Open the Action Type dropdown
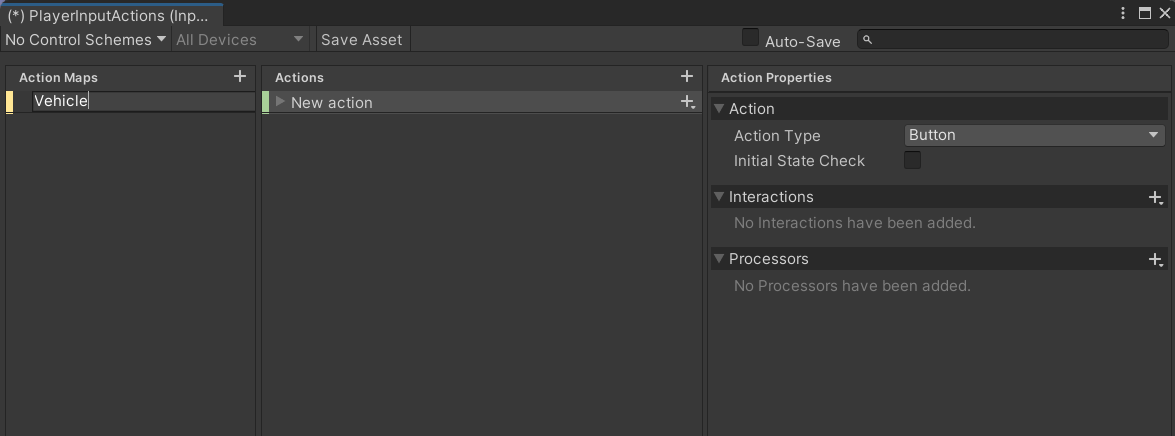This screenshot has width=1175, height=436. click(x=1034, y=135)
